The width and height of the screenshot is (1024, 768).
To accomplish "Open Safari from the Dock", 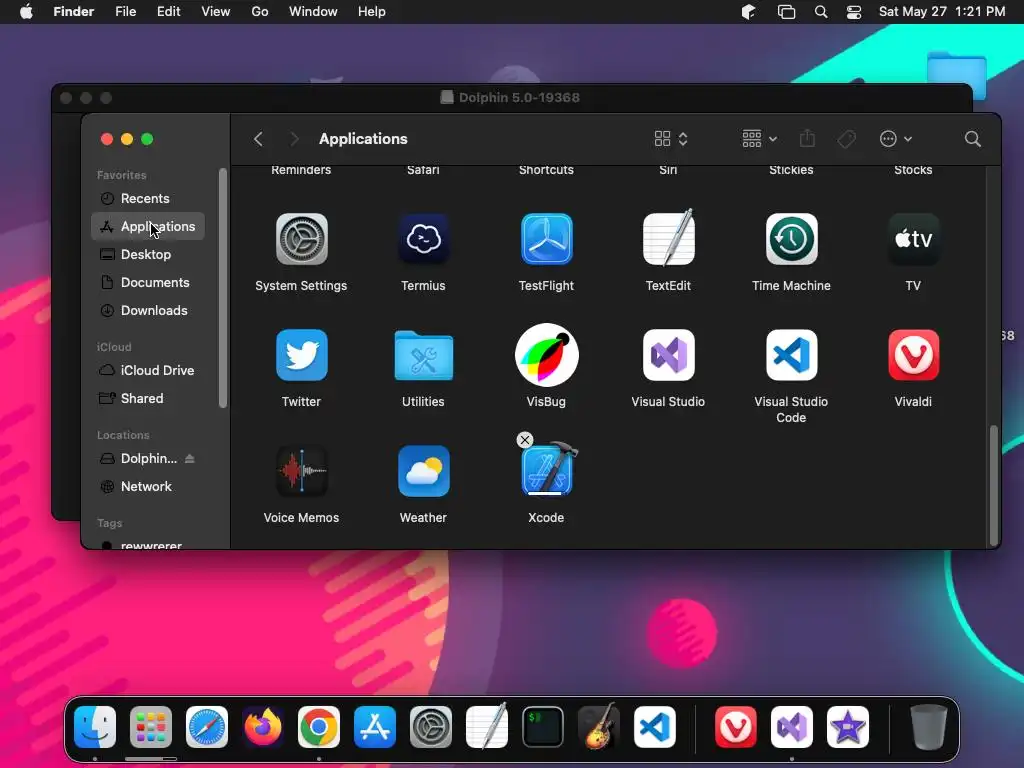I will (207, 727).
